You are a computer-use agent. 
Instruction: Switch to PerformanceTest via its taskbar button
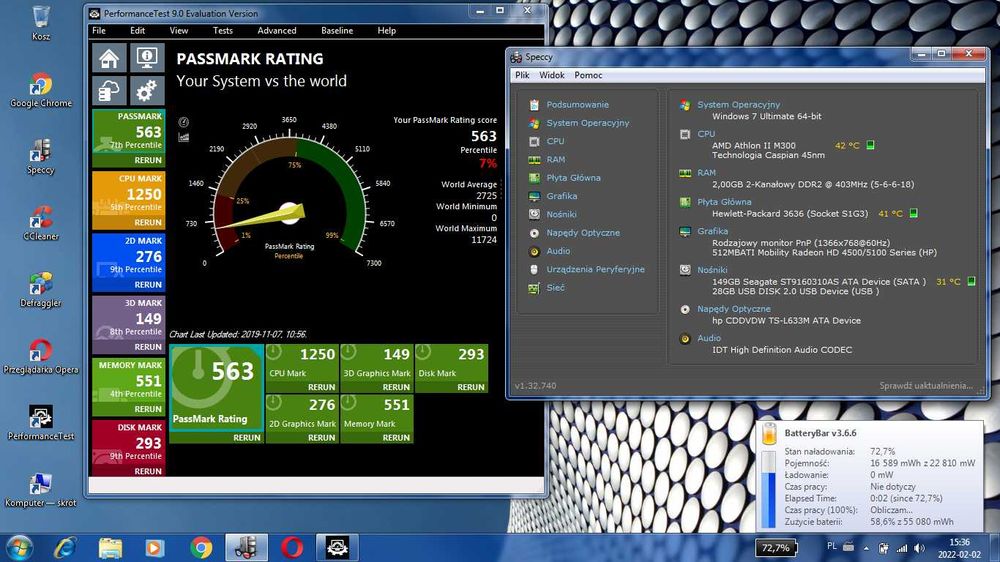pyautogui.click(x=337, y=547)
